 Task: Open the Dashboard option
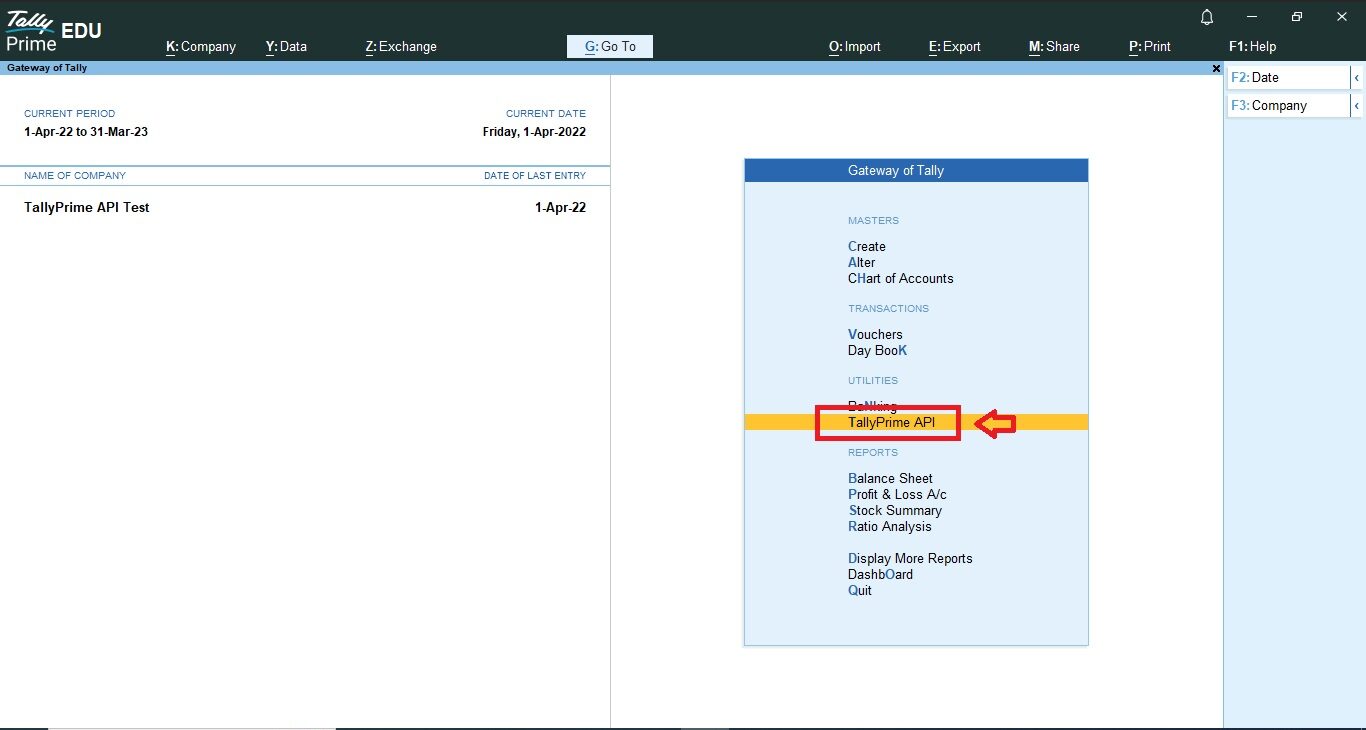click(x=880, y=574)
